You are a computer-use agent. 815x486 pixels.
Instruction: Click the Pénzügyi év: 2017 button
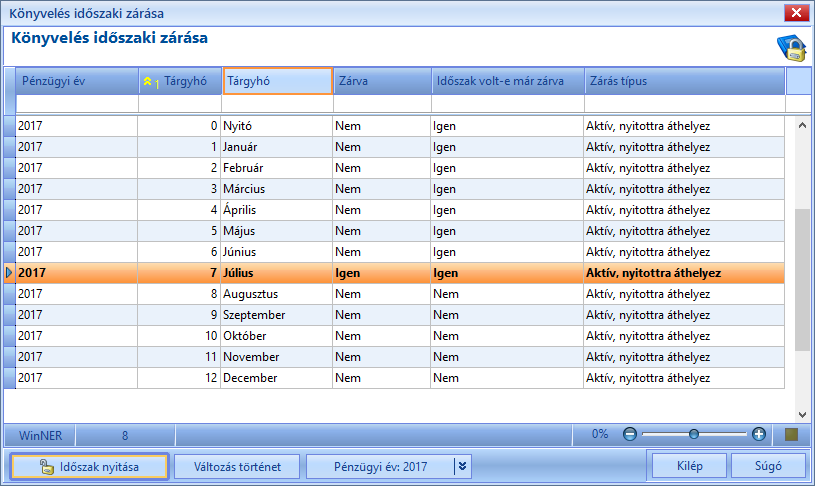click(380, 466)
